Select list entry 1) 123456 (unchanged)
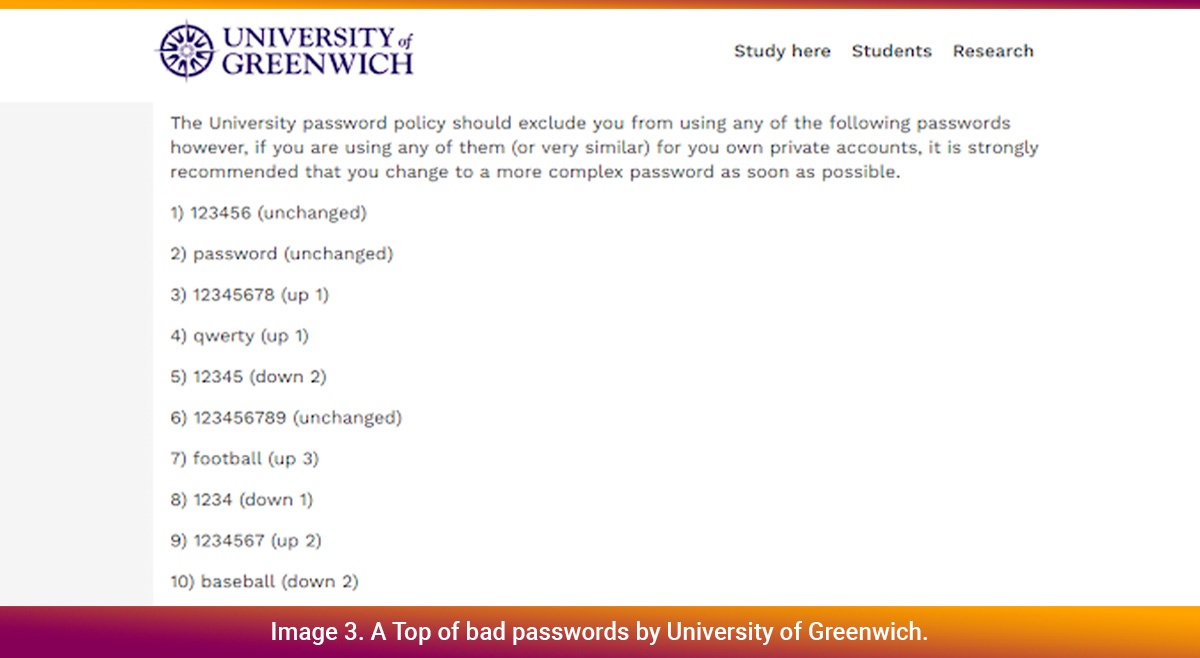This screenshot has width=1200, height=658. tap(268, 213)
